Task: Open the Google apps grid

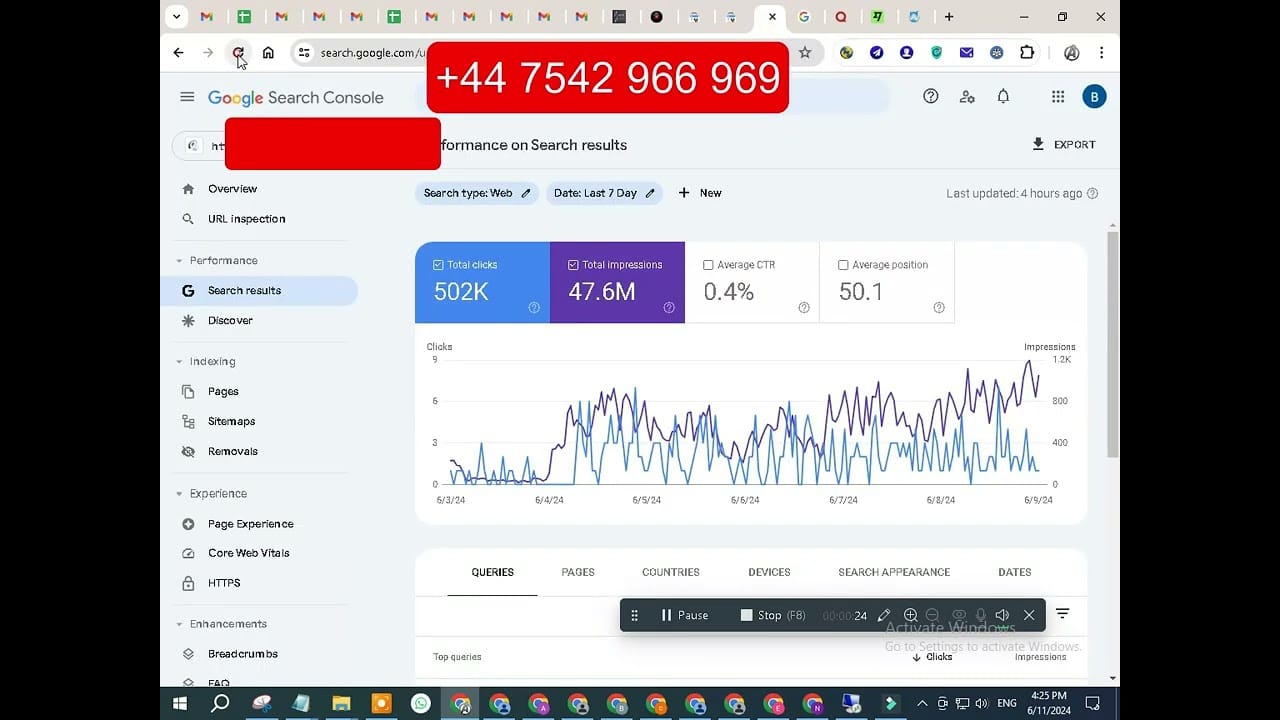Action: tap(1058, 97)
